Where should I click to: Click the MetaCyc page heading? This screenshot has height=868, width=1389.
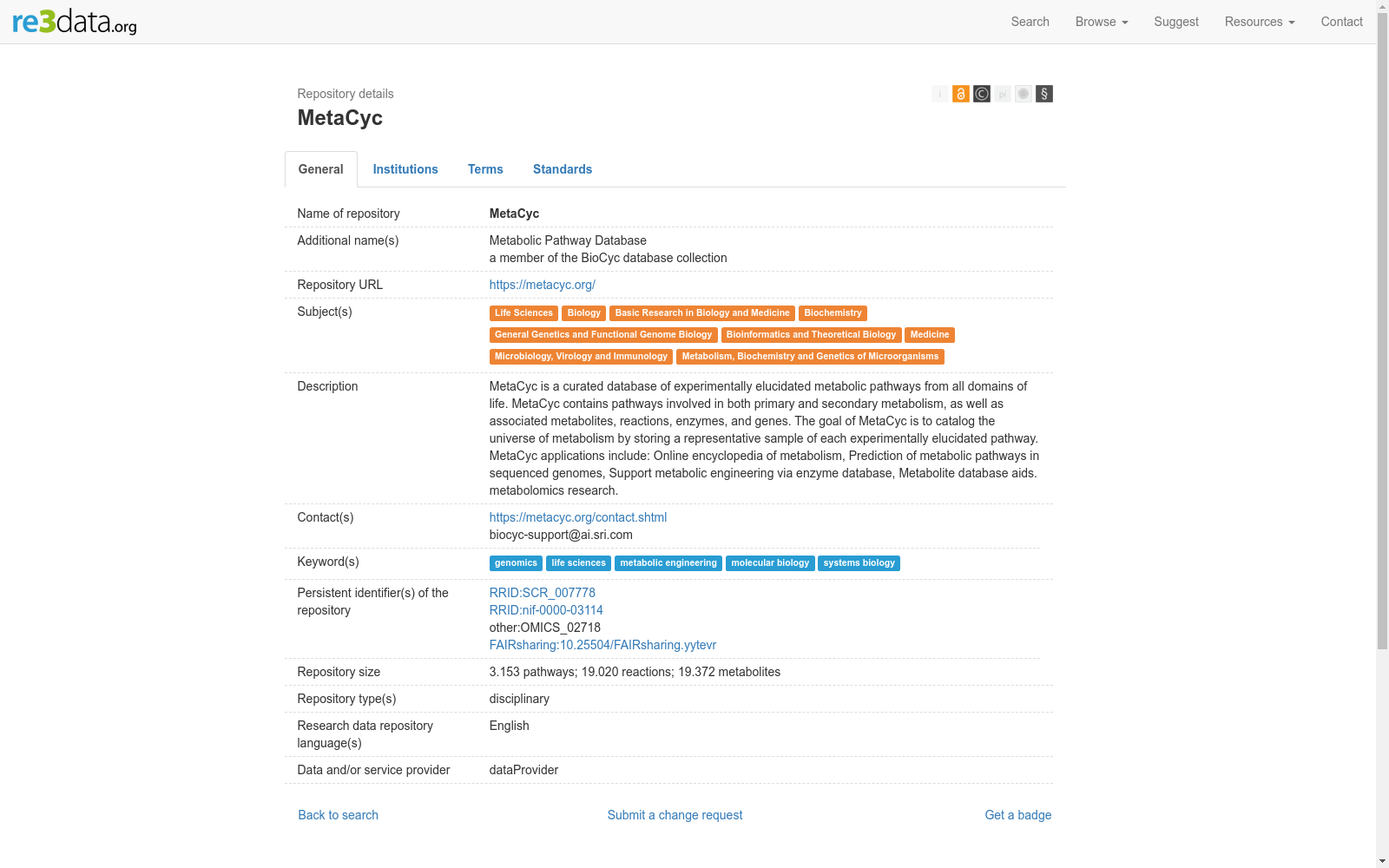340,118
